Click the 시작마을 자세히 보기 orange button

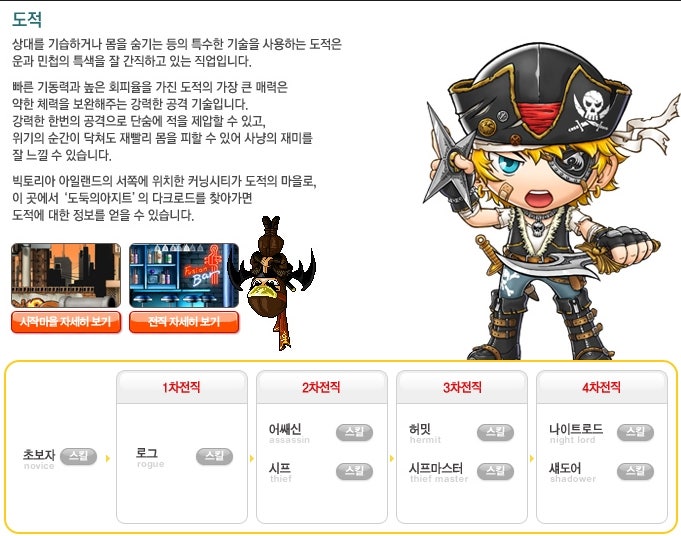tap(66, 322)
